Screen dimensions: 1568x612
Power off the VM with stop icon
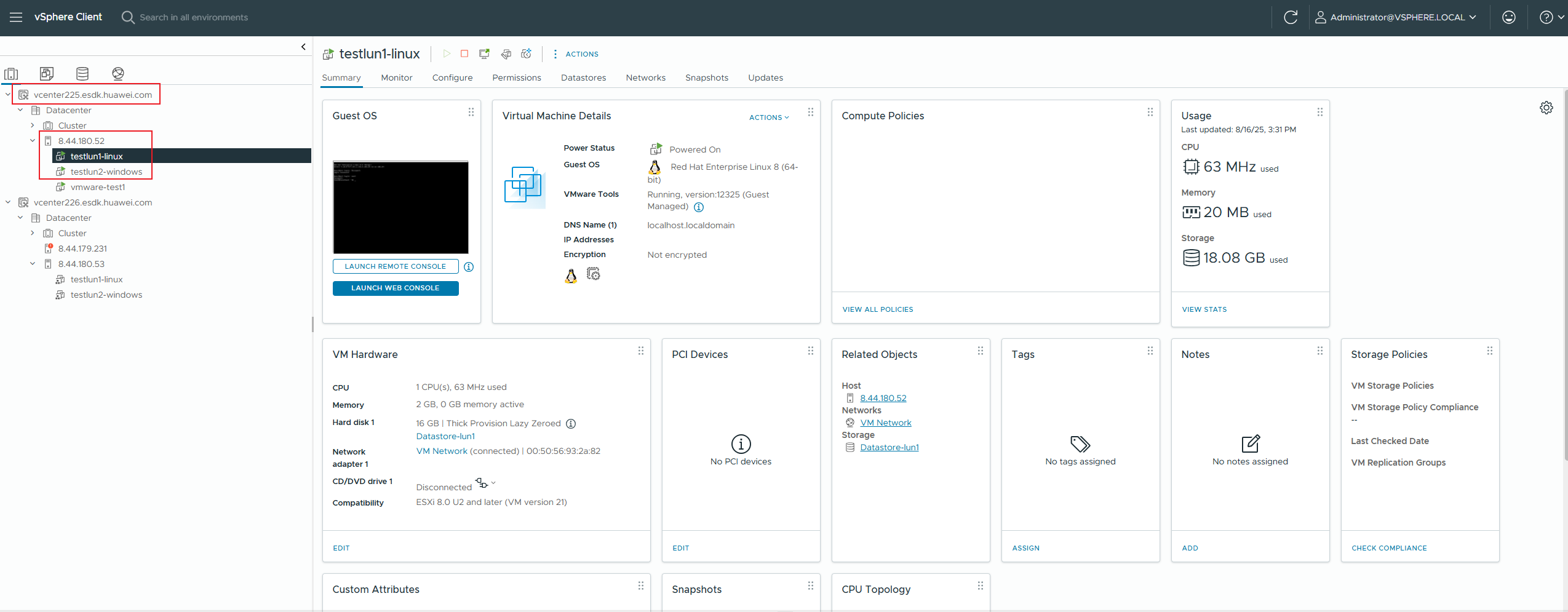464,54
